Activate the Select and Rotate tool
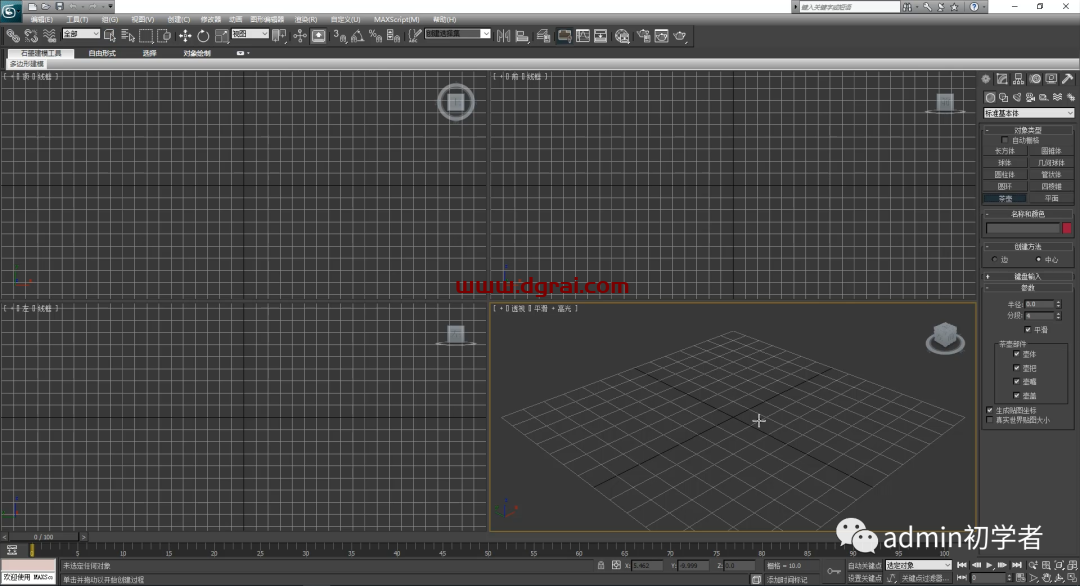The height and width of the screenshot is (586, 1080). (x=203, y=35)
